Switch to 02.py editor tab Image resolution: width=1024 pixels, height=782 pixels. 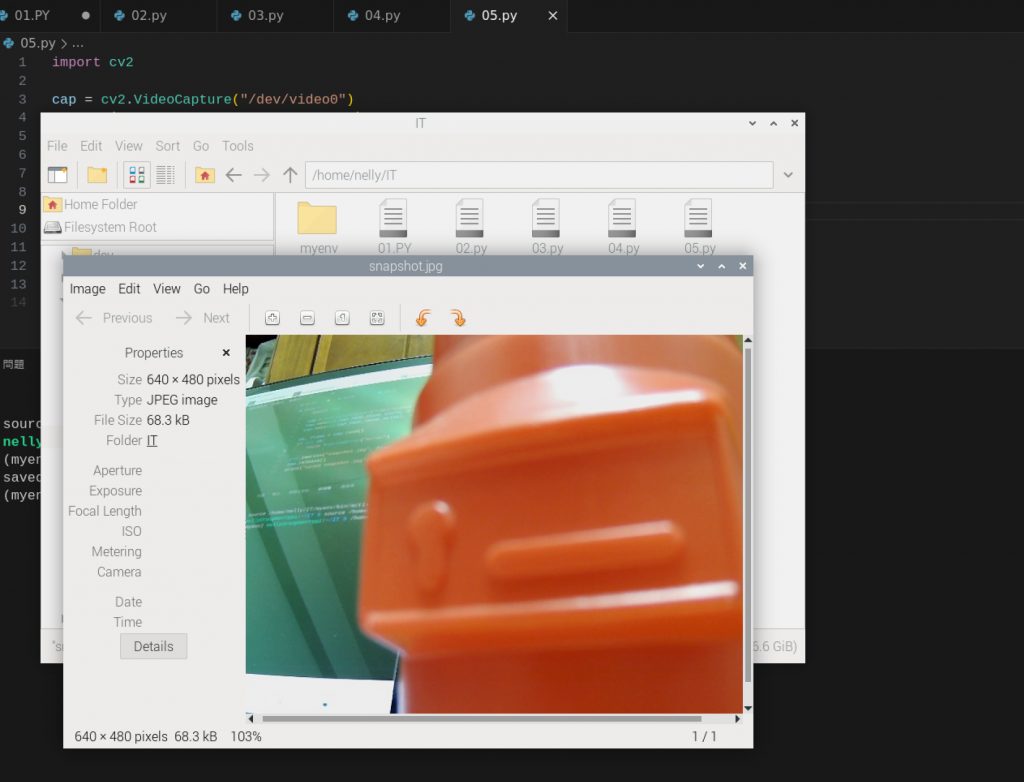click(159, 15)
